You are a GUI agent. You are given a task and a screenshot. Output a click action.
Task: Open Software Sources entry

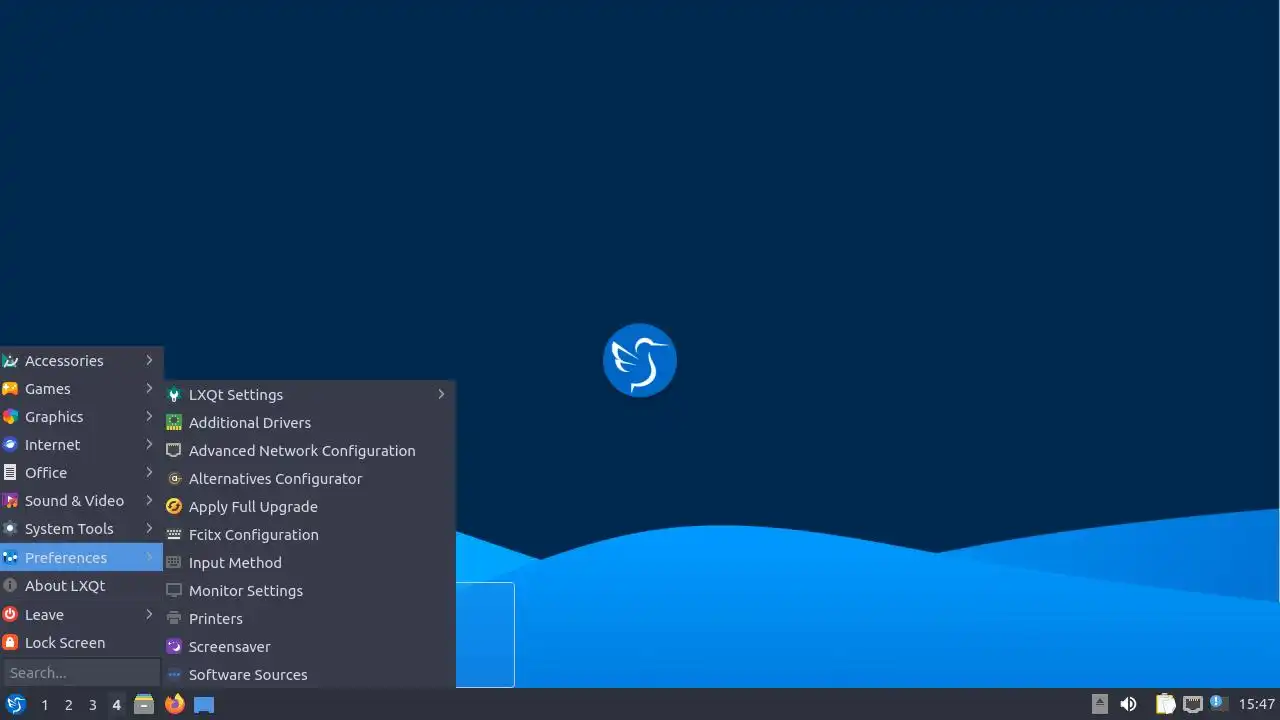click(x=309, y=675)
